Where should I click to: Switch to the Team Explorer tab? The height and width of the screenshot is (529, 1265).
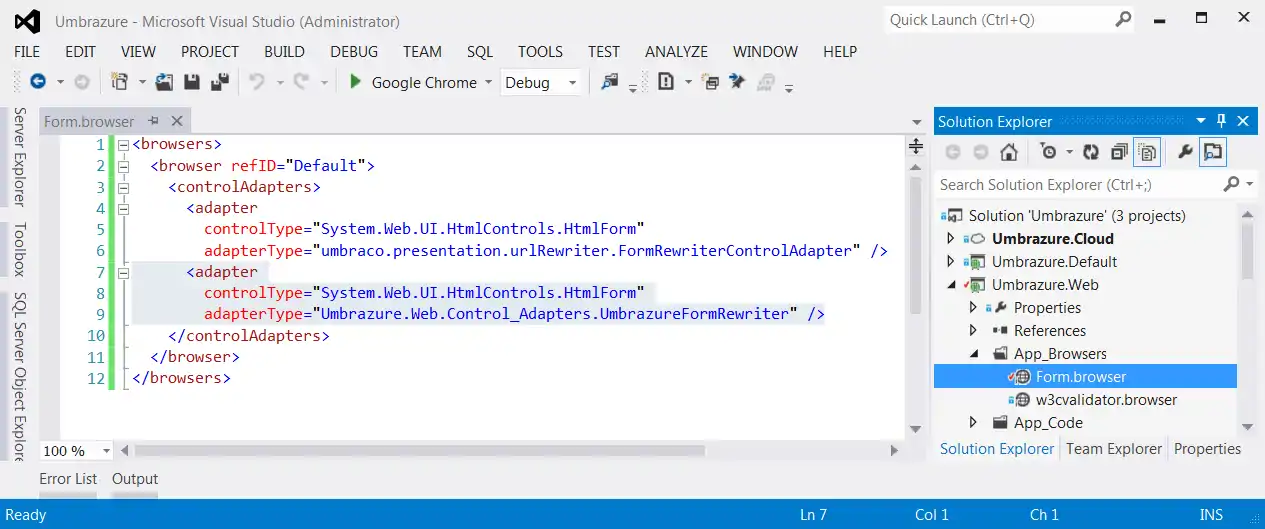point(1114,449)
